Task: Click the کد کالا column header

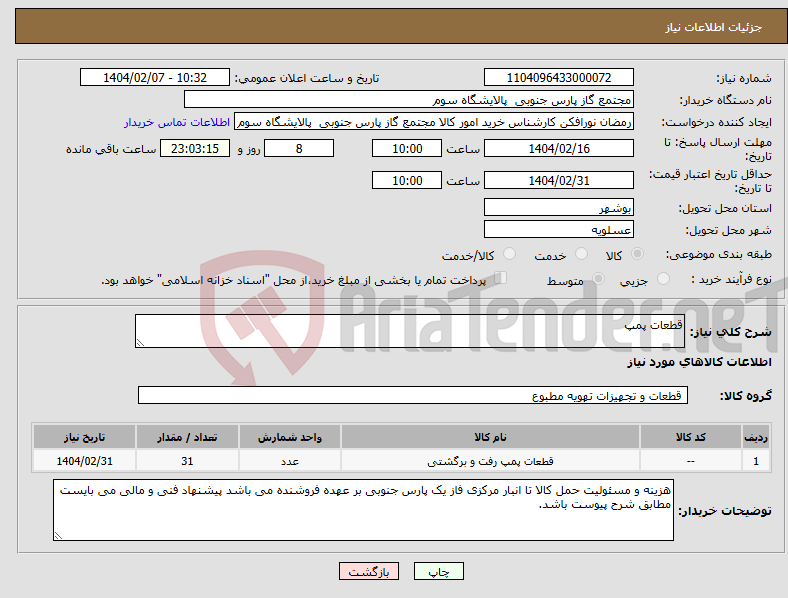Action: [691, 437]
